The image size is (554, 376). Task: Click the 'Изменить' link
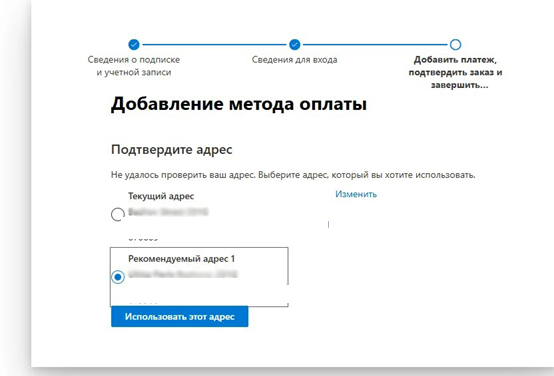pos(356,194)
